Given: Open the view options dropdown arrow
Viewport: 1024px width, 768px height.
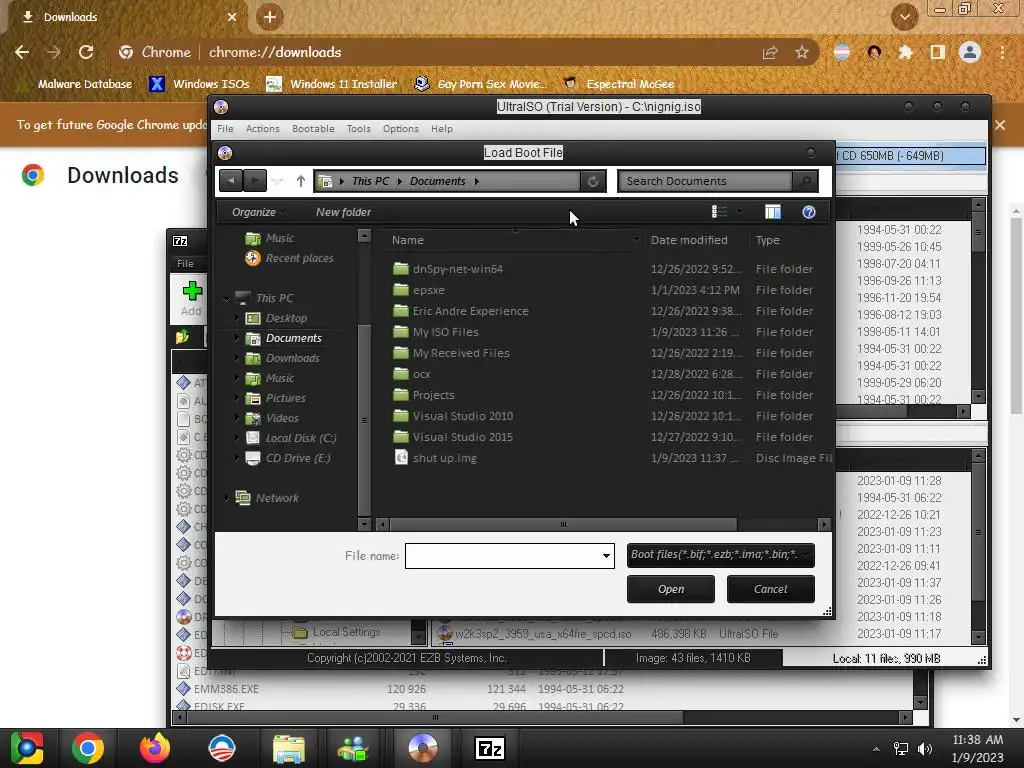Looking at the screenshot, I should tap(739, 212).
